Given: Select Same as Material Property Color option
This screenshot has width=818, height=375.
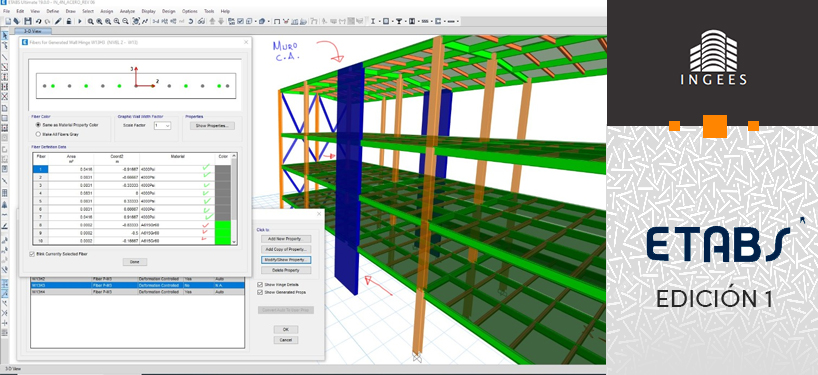Looking at the screenshot, I should coord(38,125).
